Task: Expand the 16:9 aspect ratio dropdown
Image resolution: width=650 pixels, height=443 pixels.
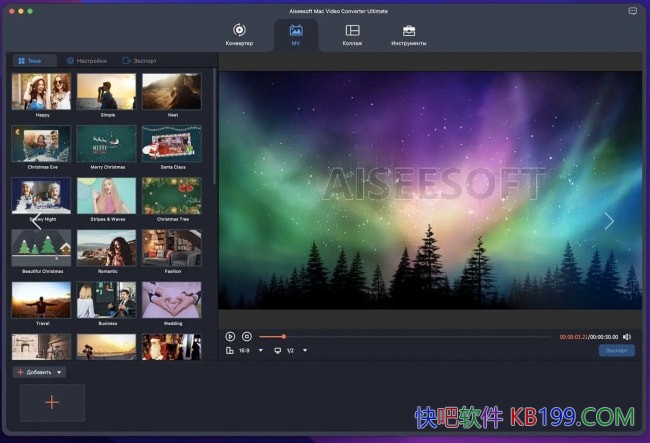Action: (x=260, y=351)
